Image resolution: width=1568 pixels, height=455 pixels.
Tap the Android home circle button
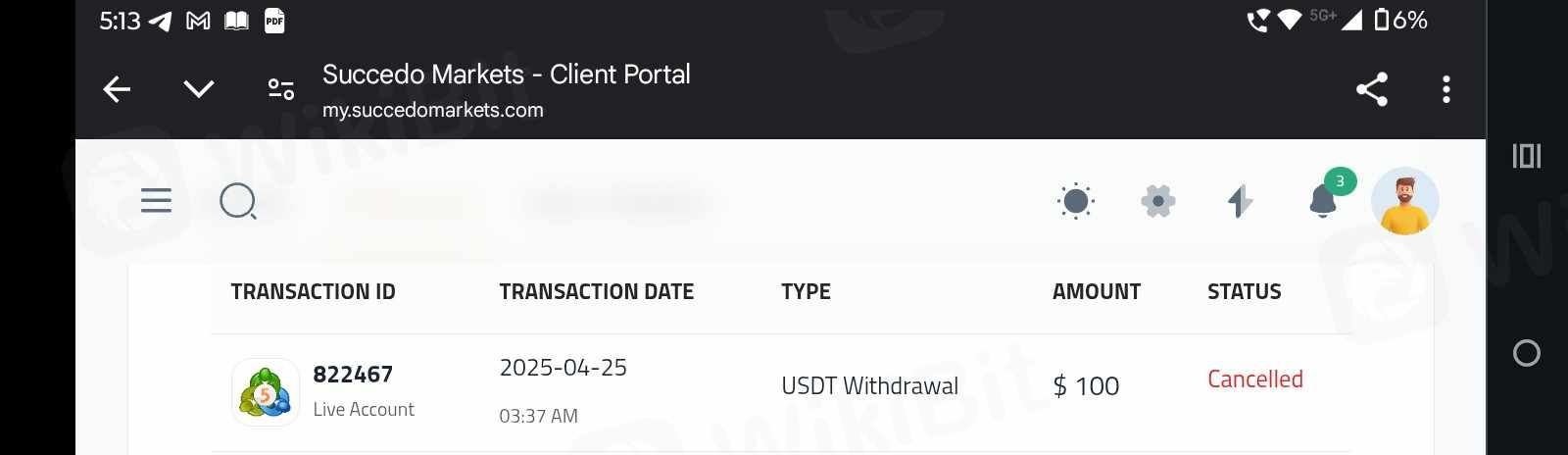(1527, 353)
